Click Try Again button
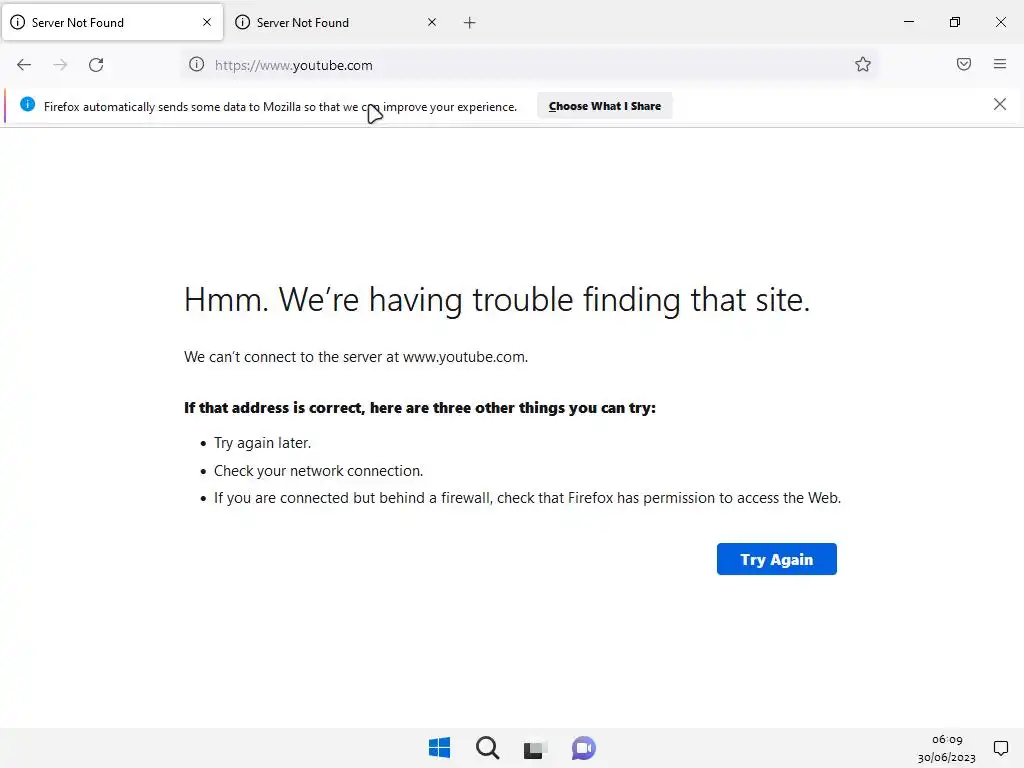Viewport: 1024px width, 768px height. point(776,559)
